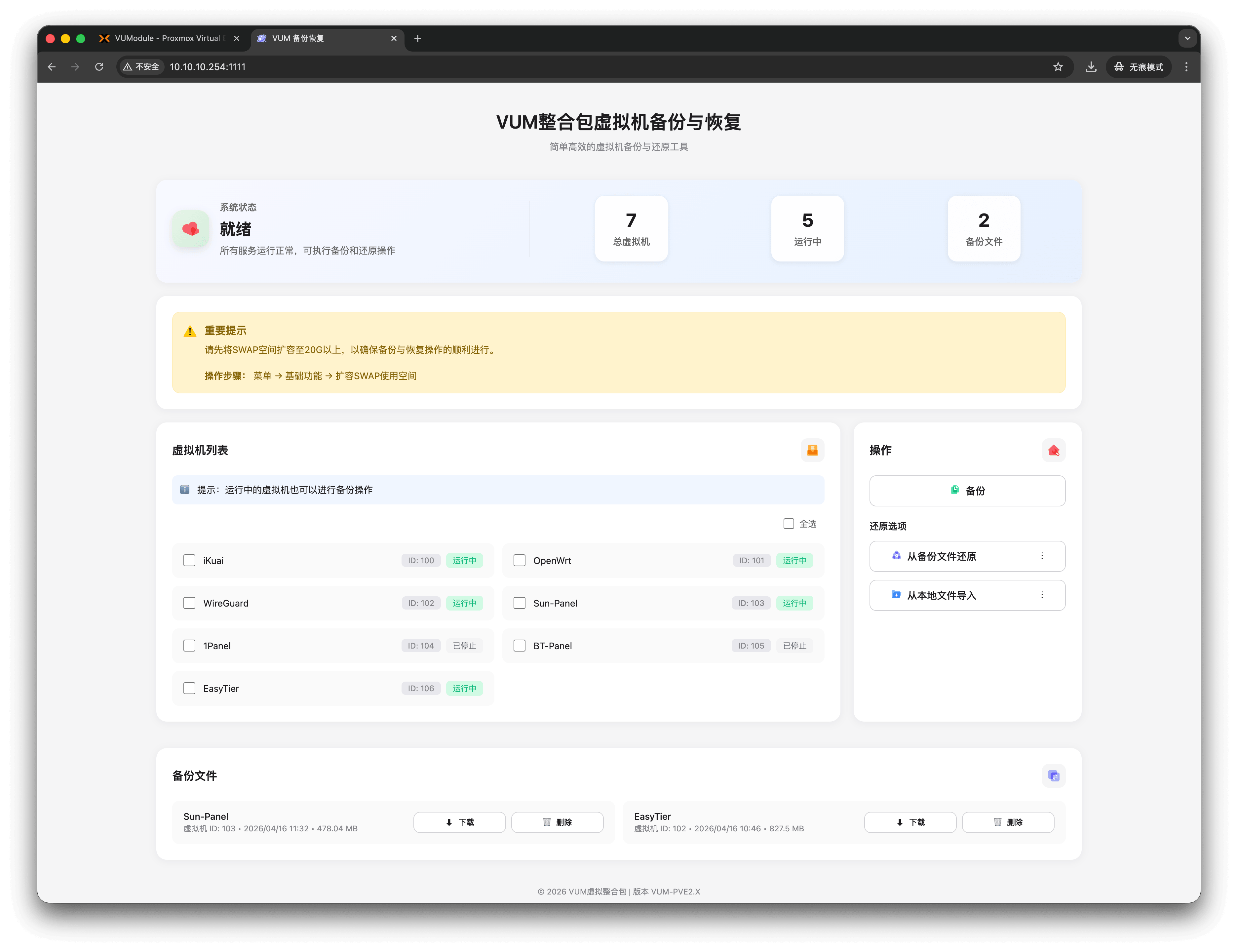
Task: Bookmark this page with the star icon
Action: (x=1058, y=67)
